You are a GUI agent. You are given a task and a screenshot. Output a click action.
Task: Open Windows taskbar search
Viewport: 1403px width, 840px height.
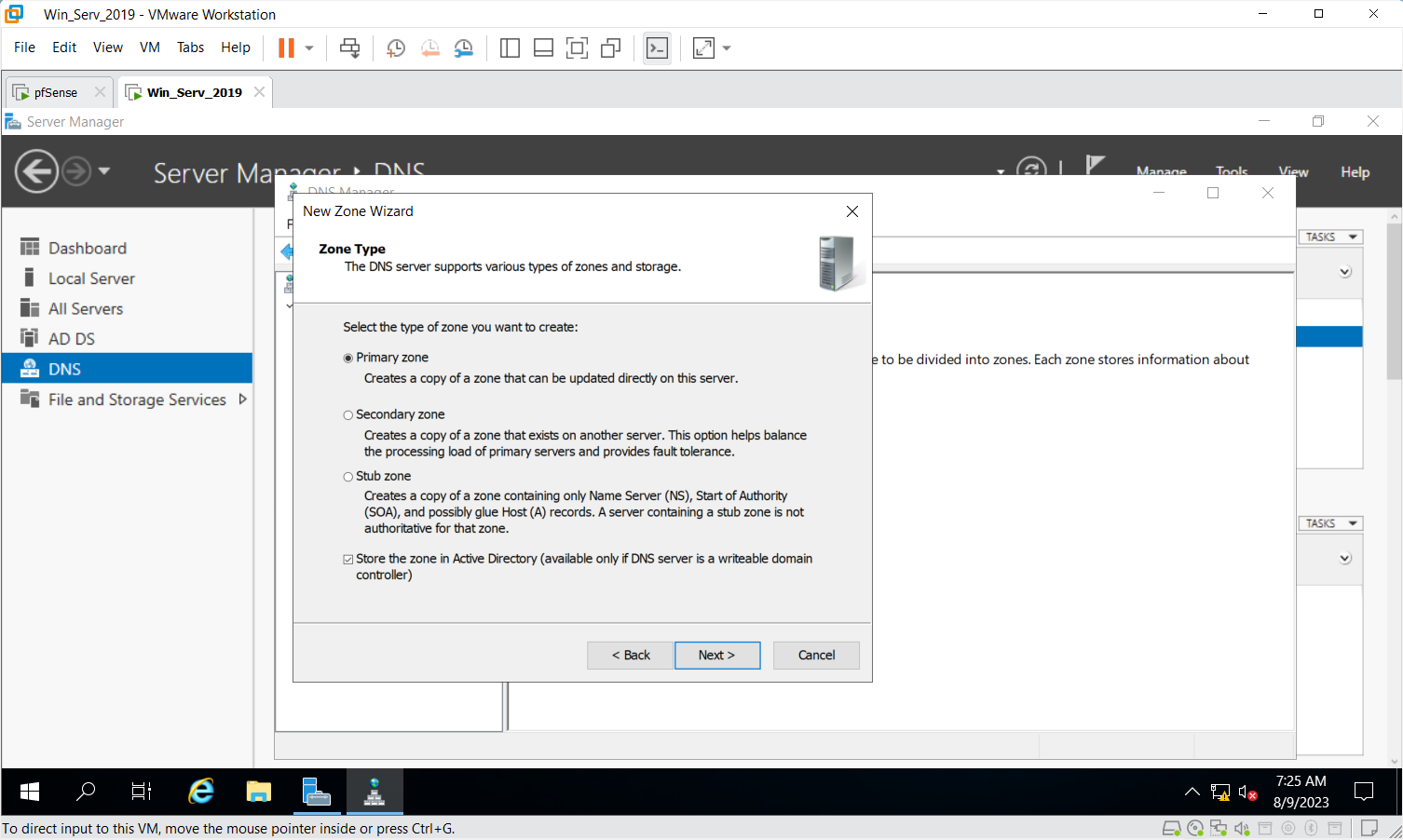86,792
